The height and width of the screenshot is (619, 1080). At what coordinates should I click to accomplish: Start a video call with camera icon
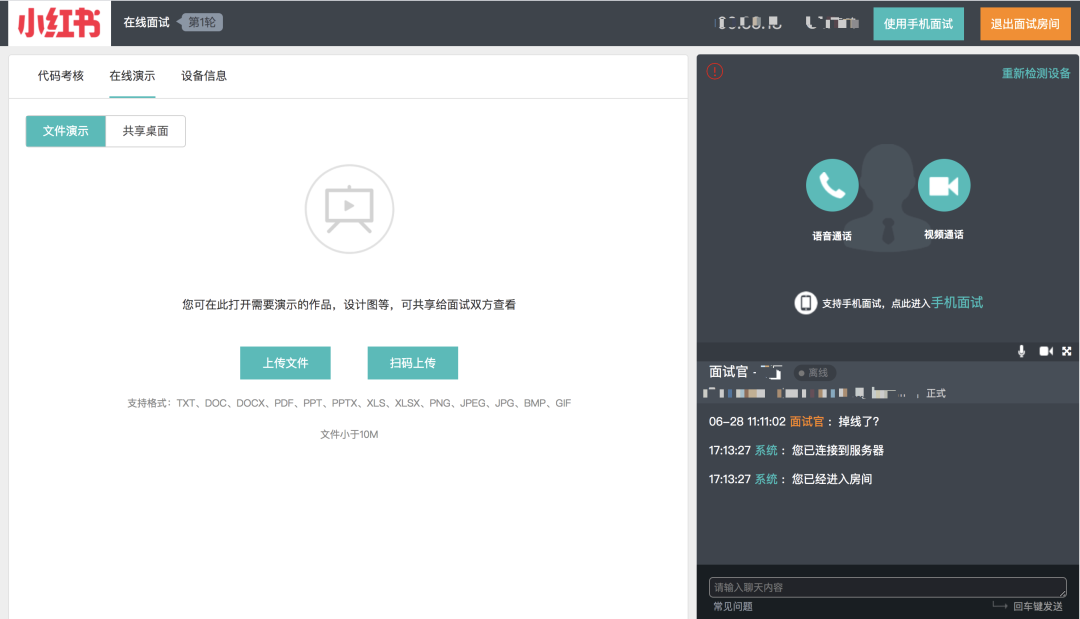[944, 185]
